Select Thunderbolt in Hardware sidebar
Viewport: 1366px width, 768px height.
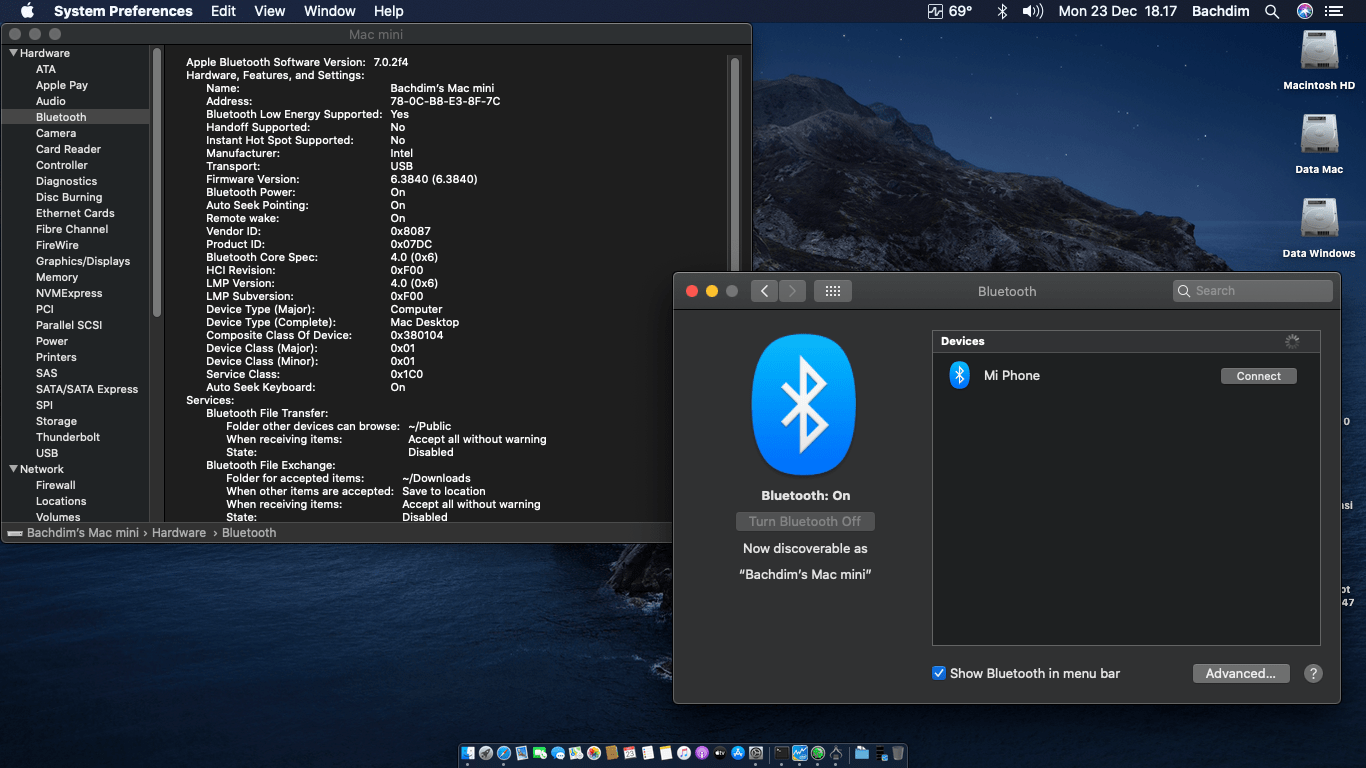click(x=68, y=437)
